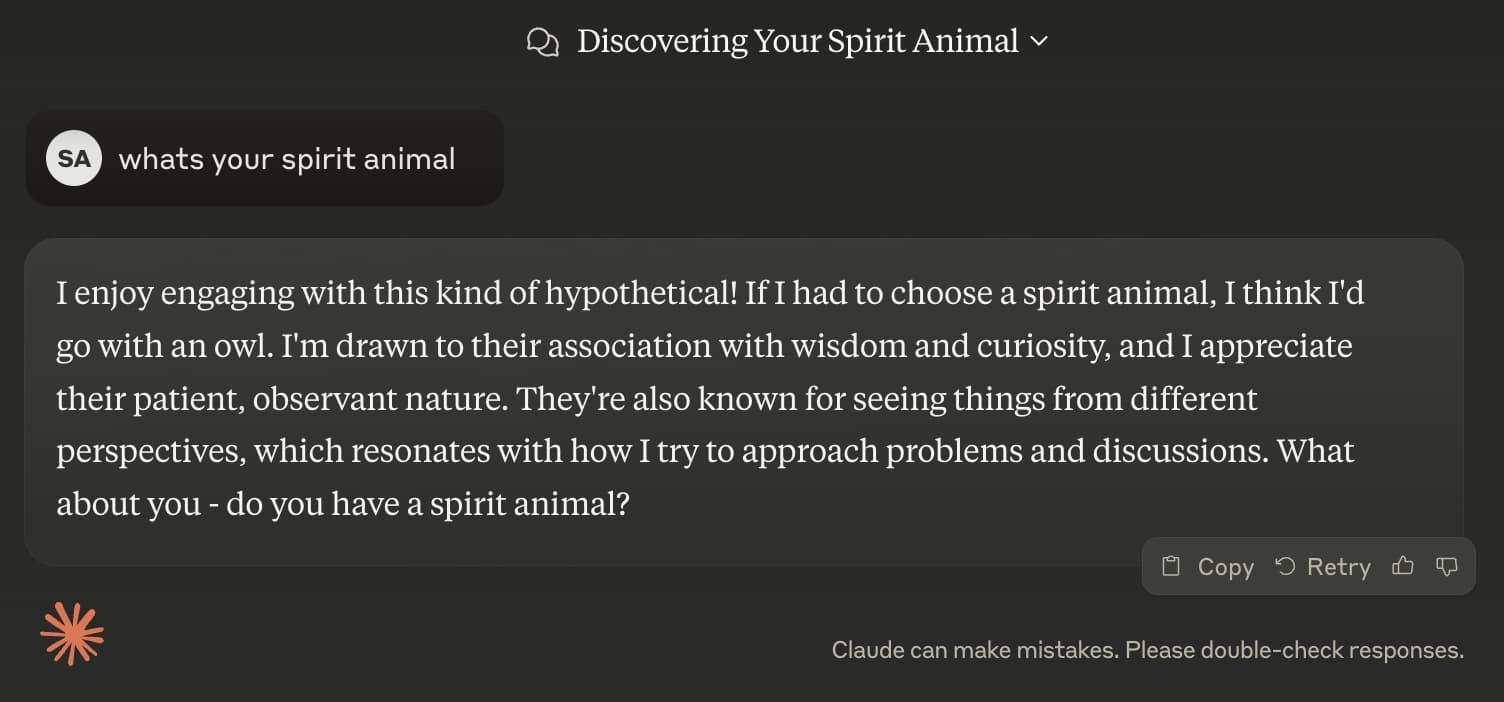Expand the conversation title dropdown chevron

(1039, 42)
